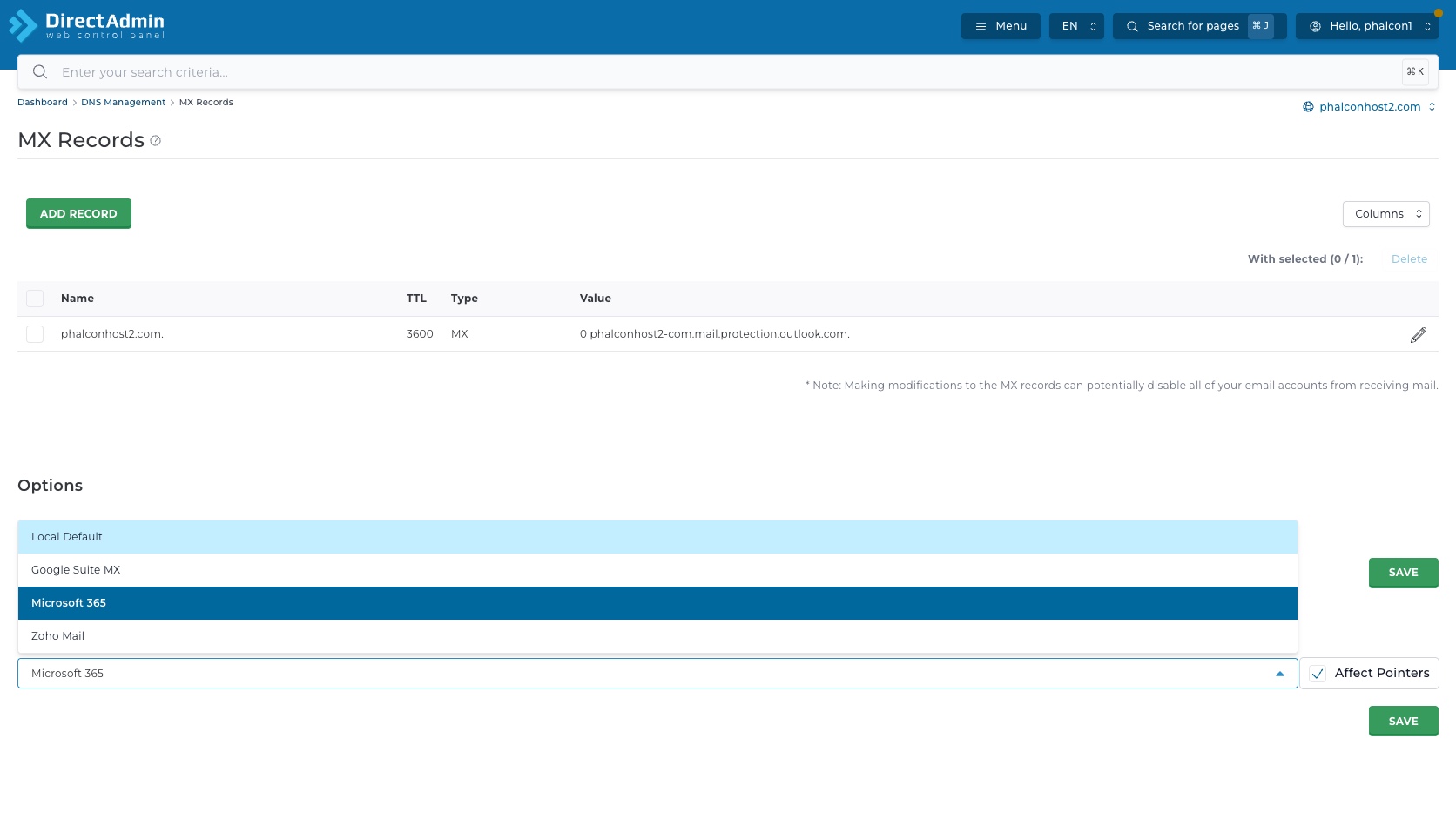Sort by the TTL column header
The height and width of the screenshot is (819, 1456).
click(416, 299)
